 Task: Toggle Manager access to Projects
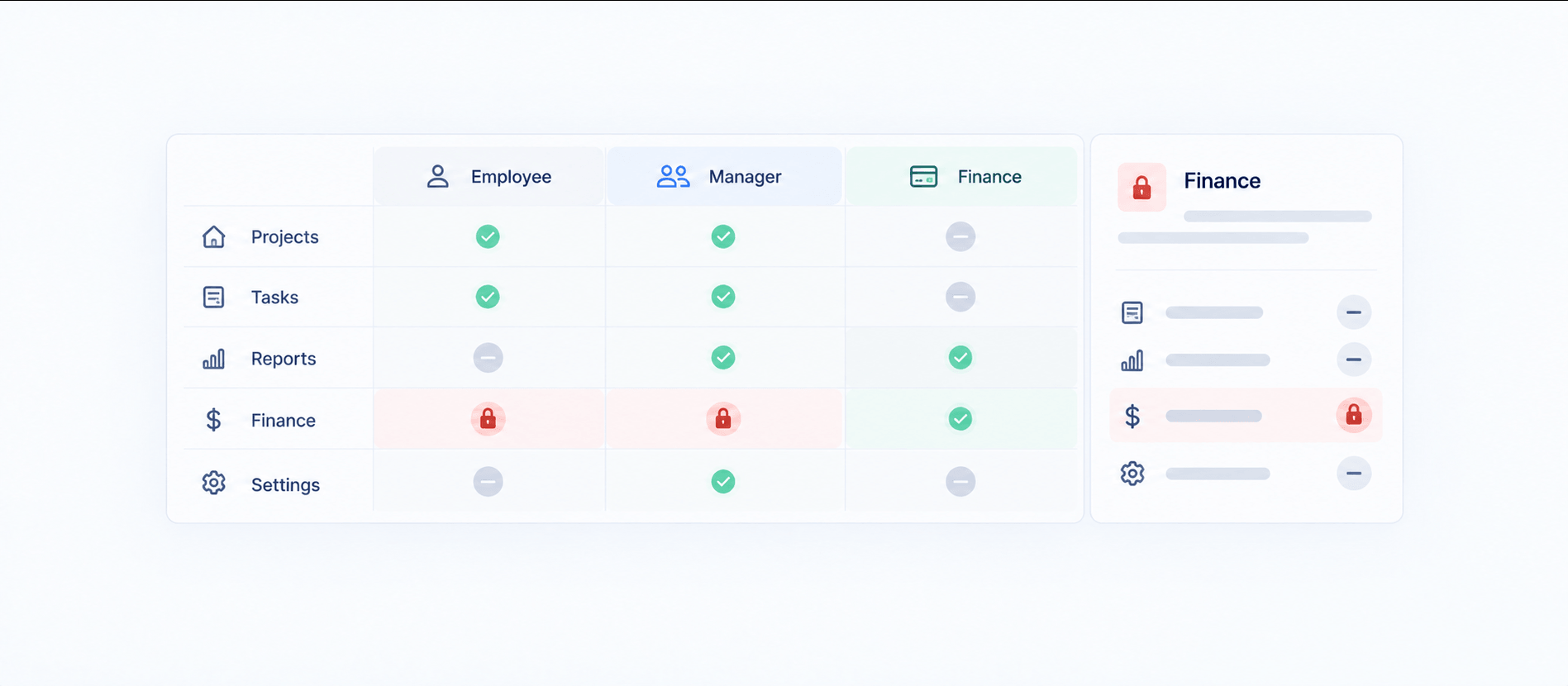click(723, 236)
